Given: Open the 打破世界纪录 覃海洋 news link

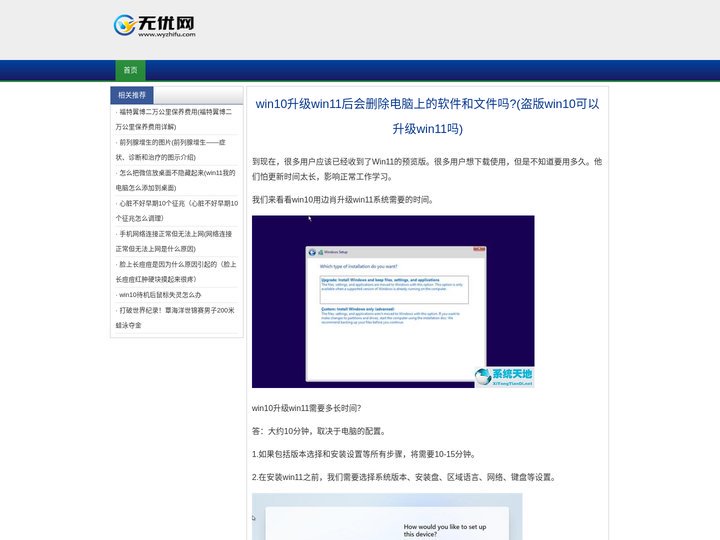Looking at the screenshot, I should click(x=175, y=318).
